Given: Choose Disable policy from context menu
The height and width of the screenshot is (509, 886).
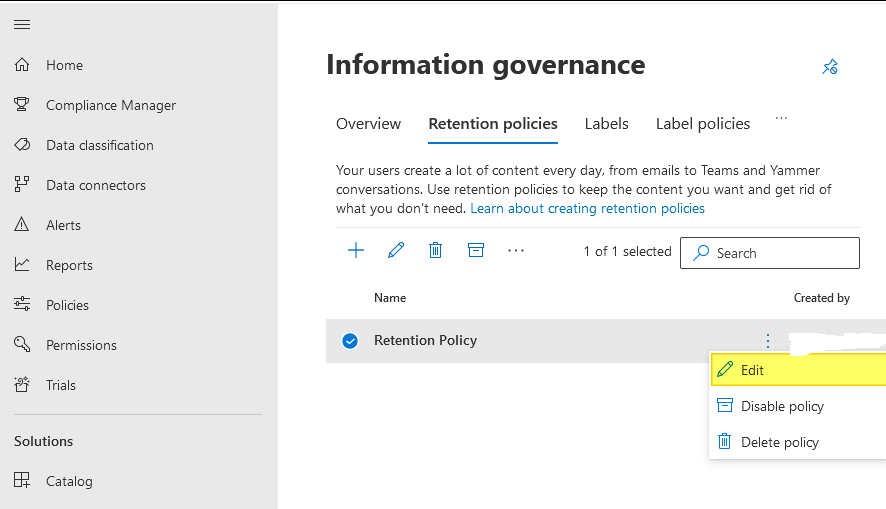Looking at the screenshot, I should pos(798,406).
